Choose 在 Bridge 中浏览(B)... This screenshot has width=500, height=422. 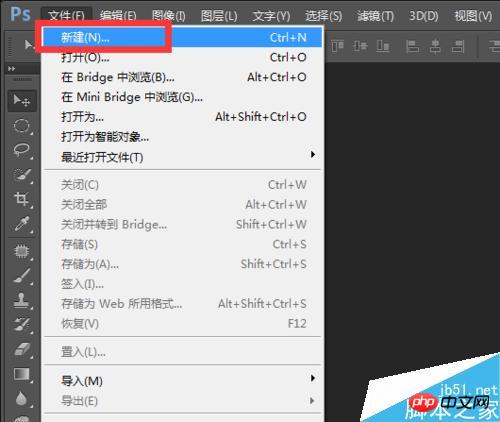(182, 77)
